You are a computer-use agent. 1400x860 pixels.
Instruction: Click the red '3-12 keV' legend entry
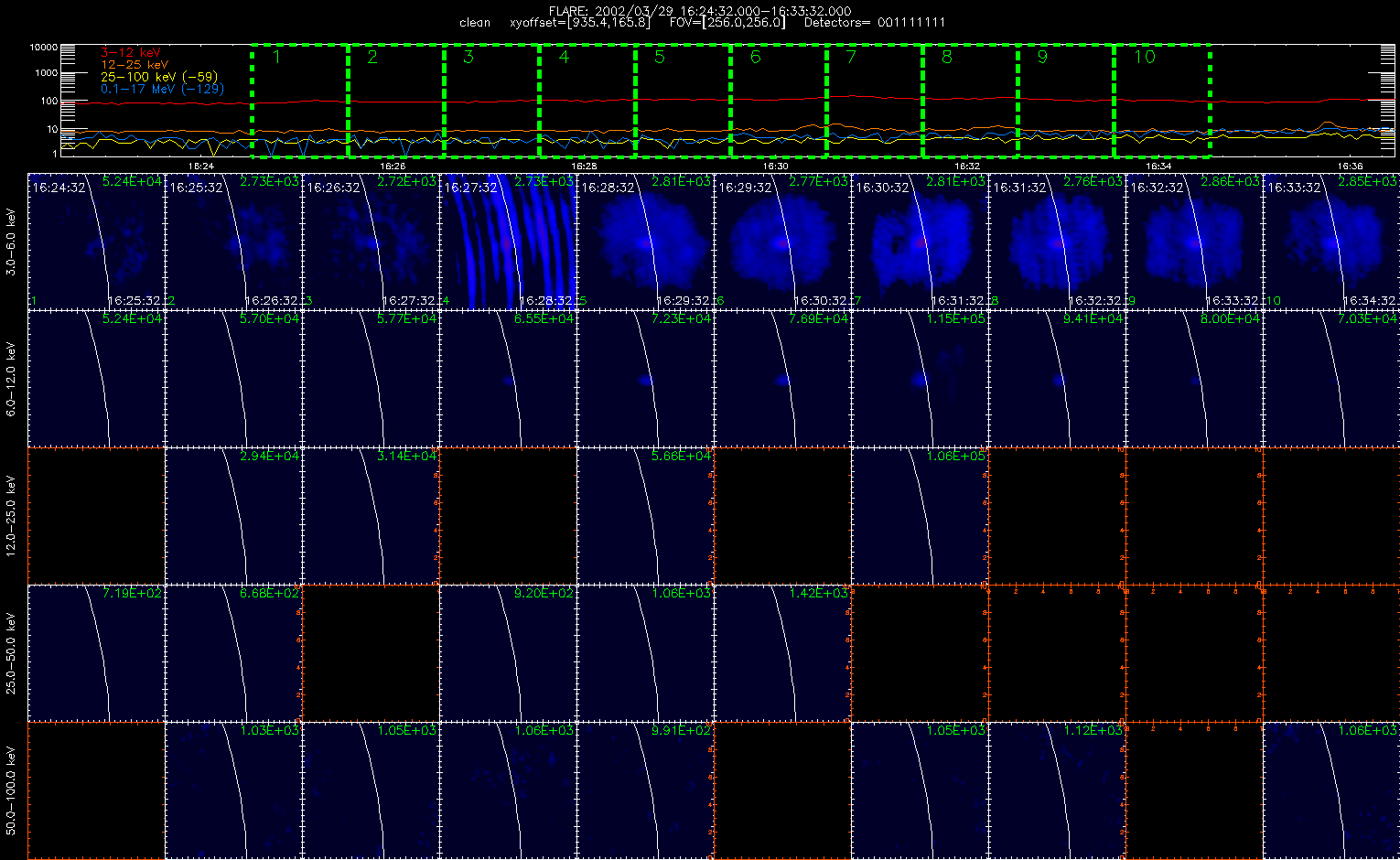[130, 53]
